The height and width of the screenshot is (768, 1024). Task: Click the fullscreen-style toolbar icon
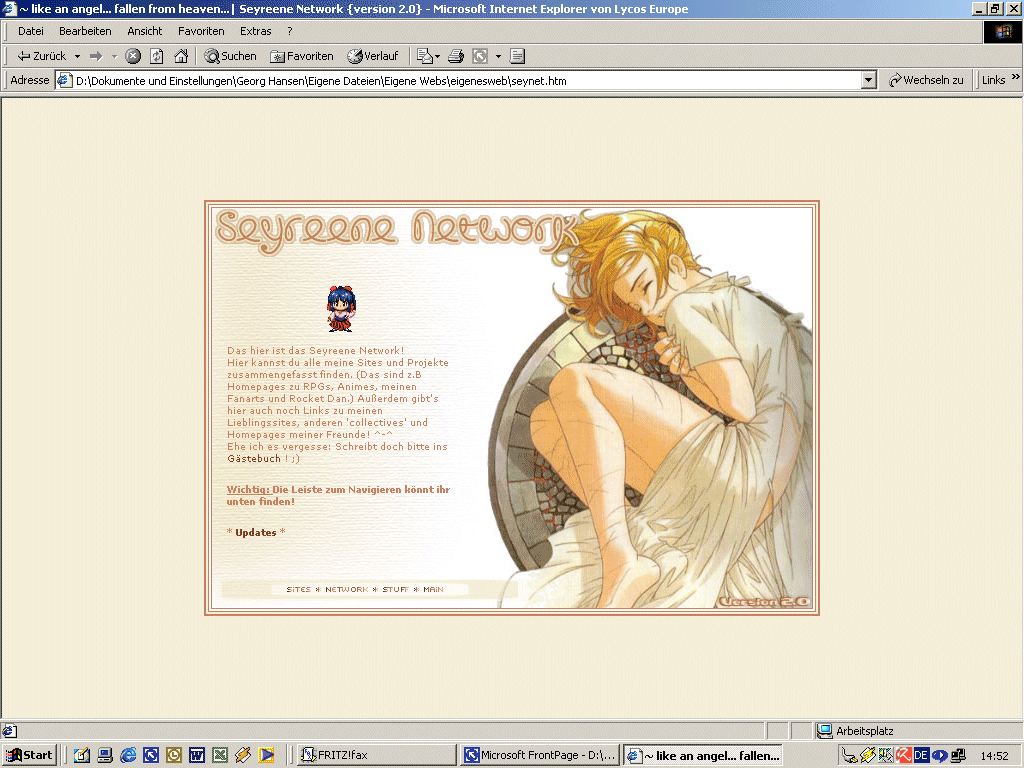coord(480,56)
